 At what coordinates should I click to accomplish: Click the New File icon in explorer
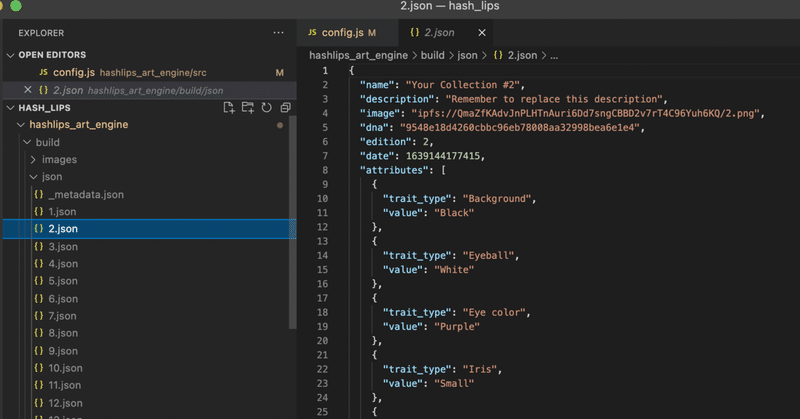tap(229, 108)
